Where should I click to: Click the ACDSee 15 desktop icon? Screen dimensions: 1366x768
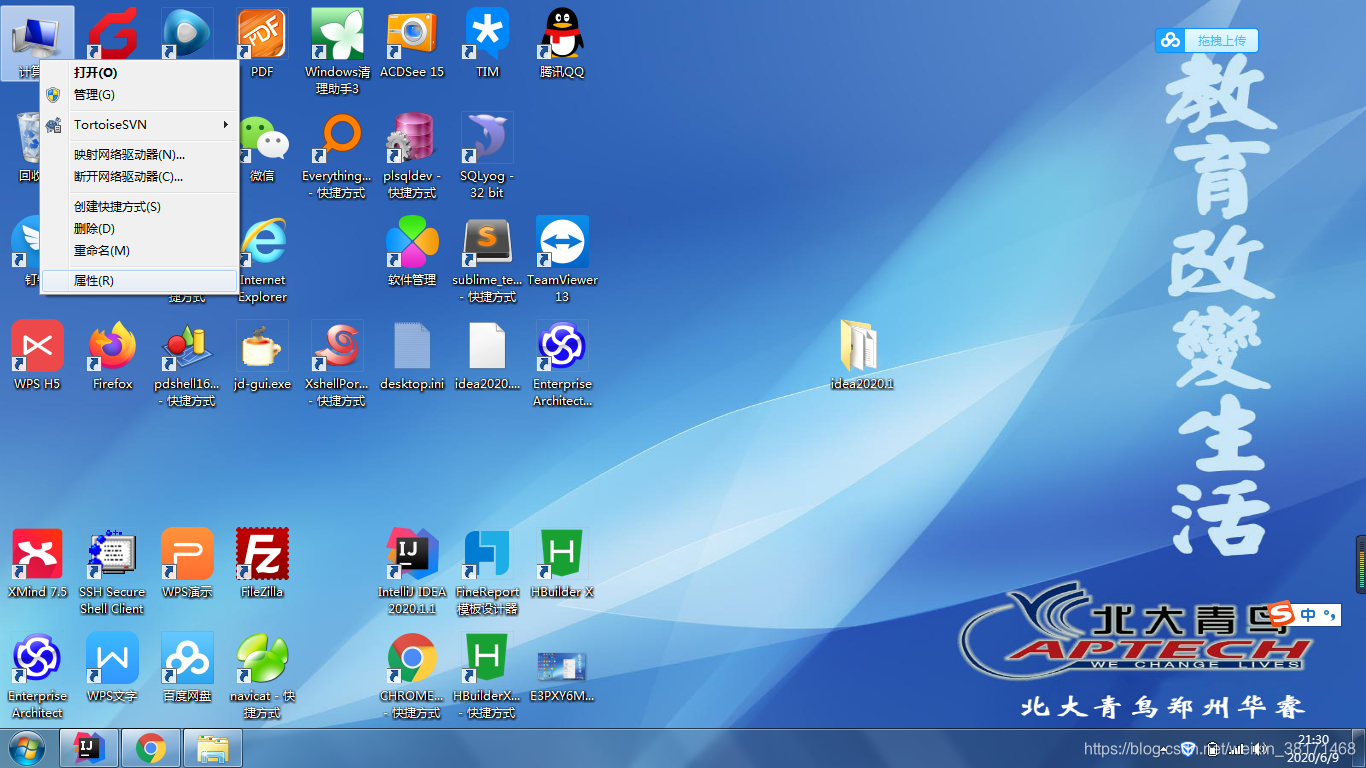[411, 35]
